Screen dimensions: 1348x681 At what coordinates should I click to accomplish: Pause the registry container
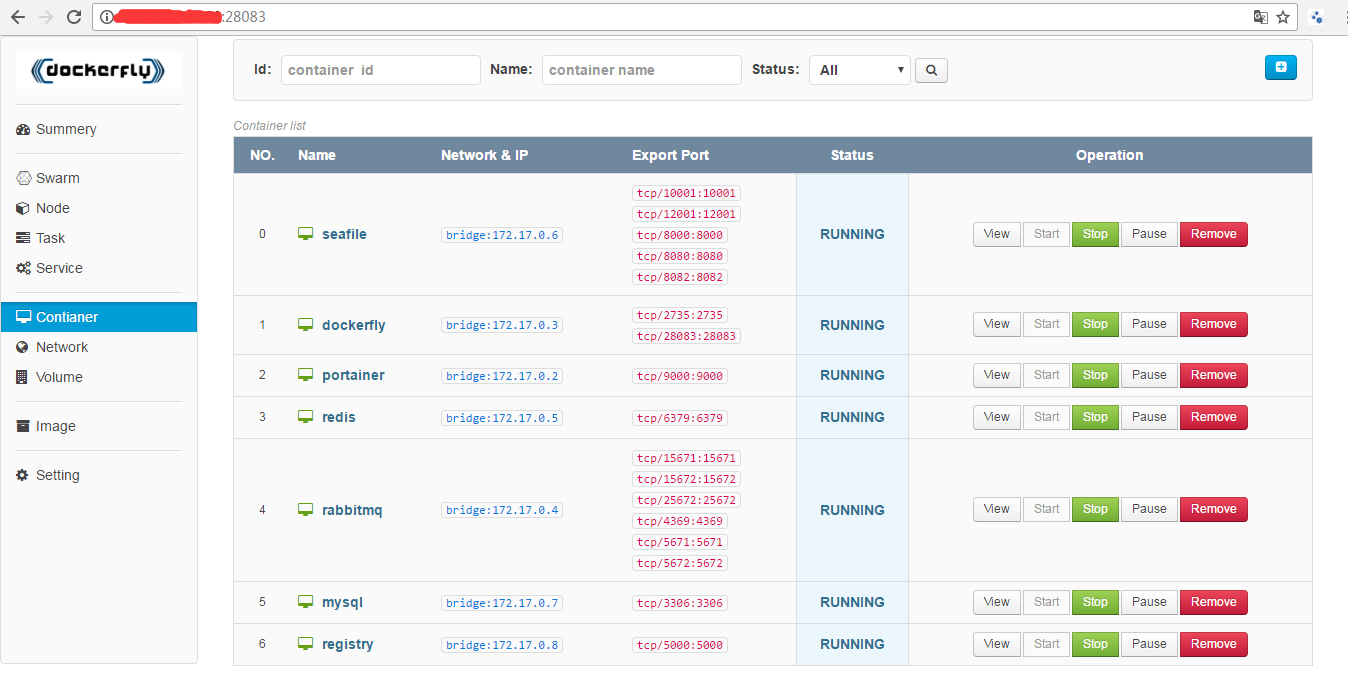tap(1149, 644)
